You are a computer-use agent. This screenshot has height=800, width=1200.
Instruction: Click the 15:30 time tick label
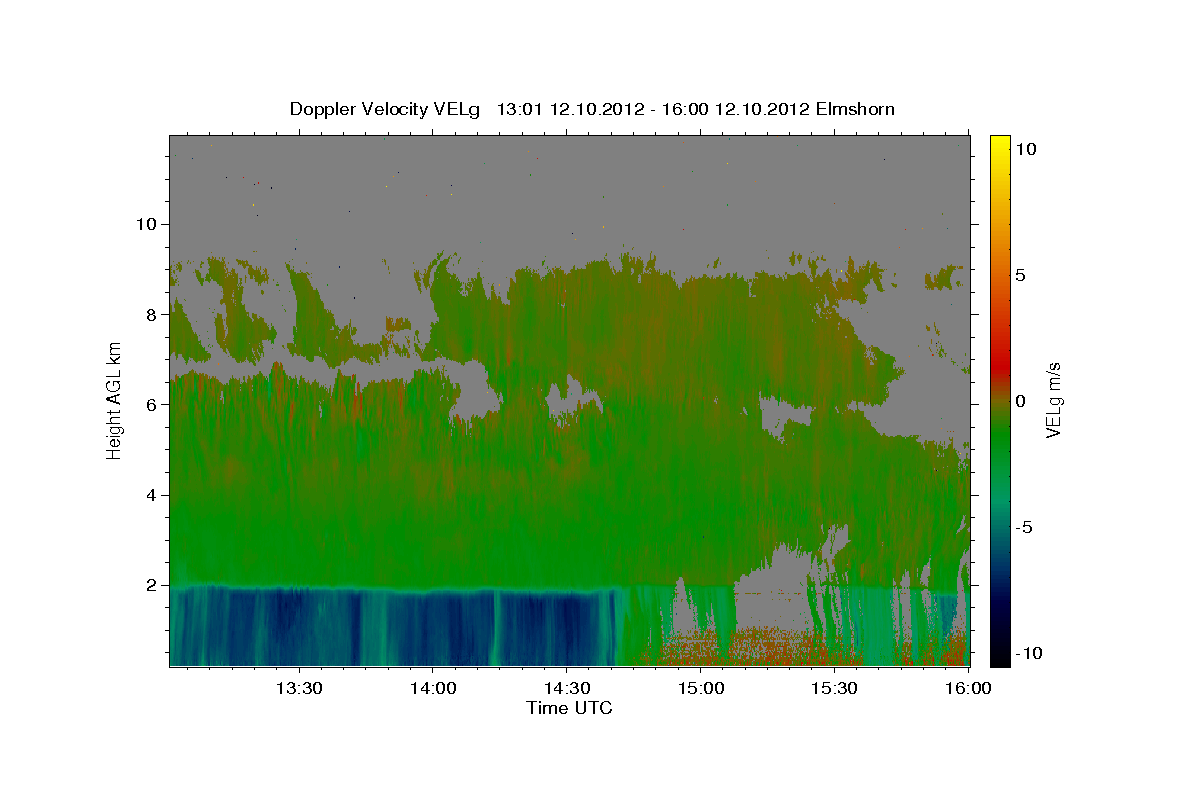click(x=835, y=689)
